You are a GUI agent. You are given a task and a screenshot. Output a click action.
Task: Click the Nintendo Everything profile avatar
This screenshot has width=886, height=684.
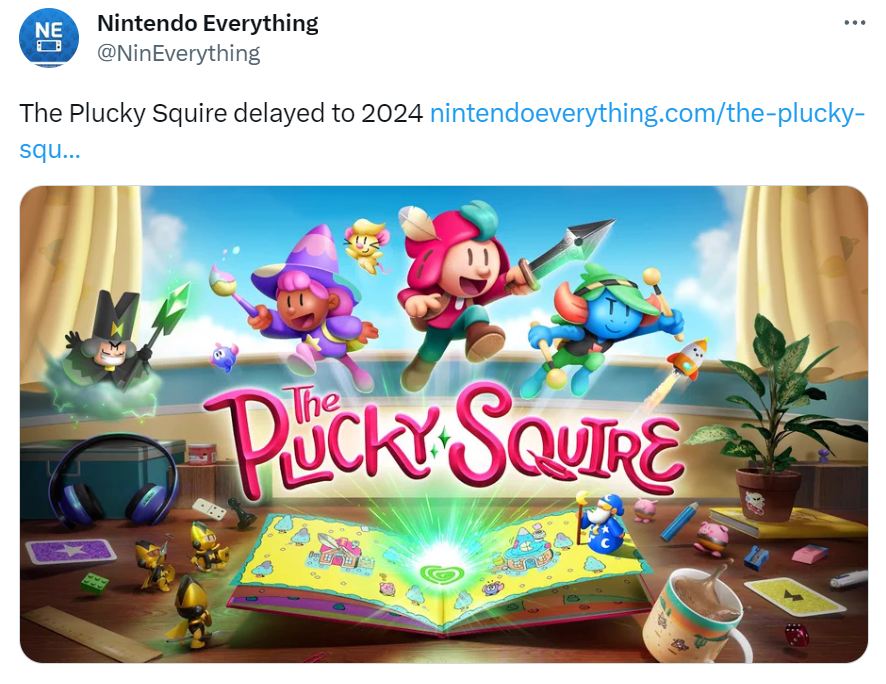click(x=49, y=38)
